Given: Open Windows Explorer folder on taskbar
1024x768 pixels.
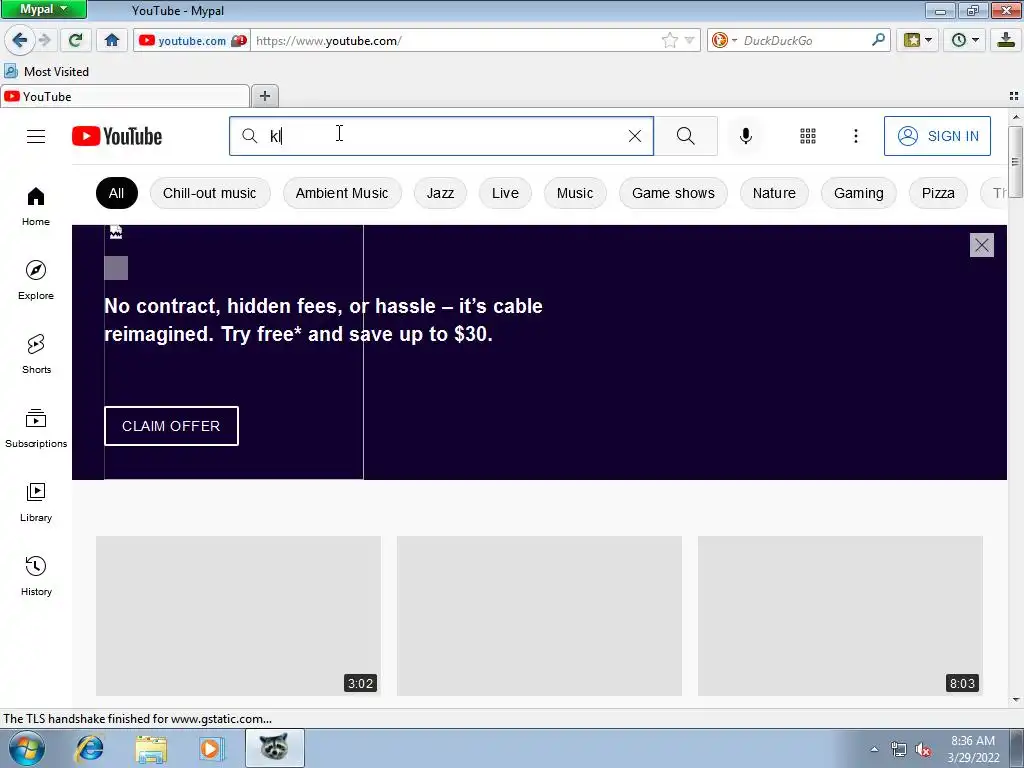Looking at the screenshot, I should click(151, 748).
